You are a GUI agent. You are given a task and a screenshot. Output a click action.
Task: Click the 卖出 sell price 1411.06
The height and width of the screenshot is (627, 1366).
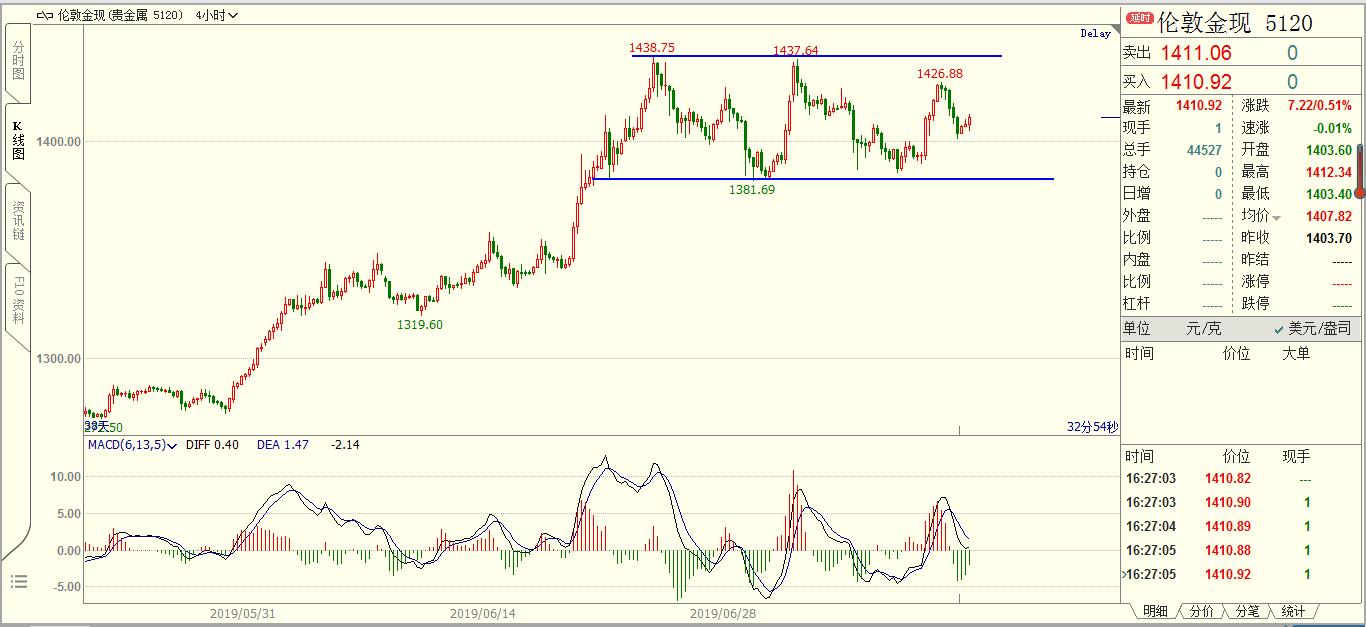click(x=1196, y=53)
